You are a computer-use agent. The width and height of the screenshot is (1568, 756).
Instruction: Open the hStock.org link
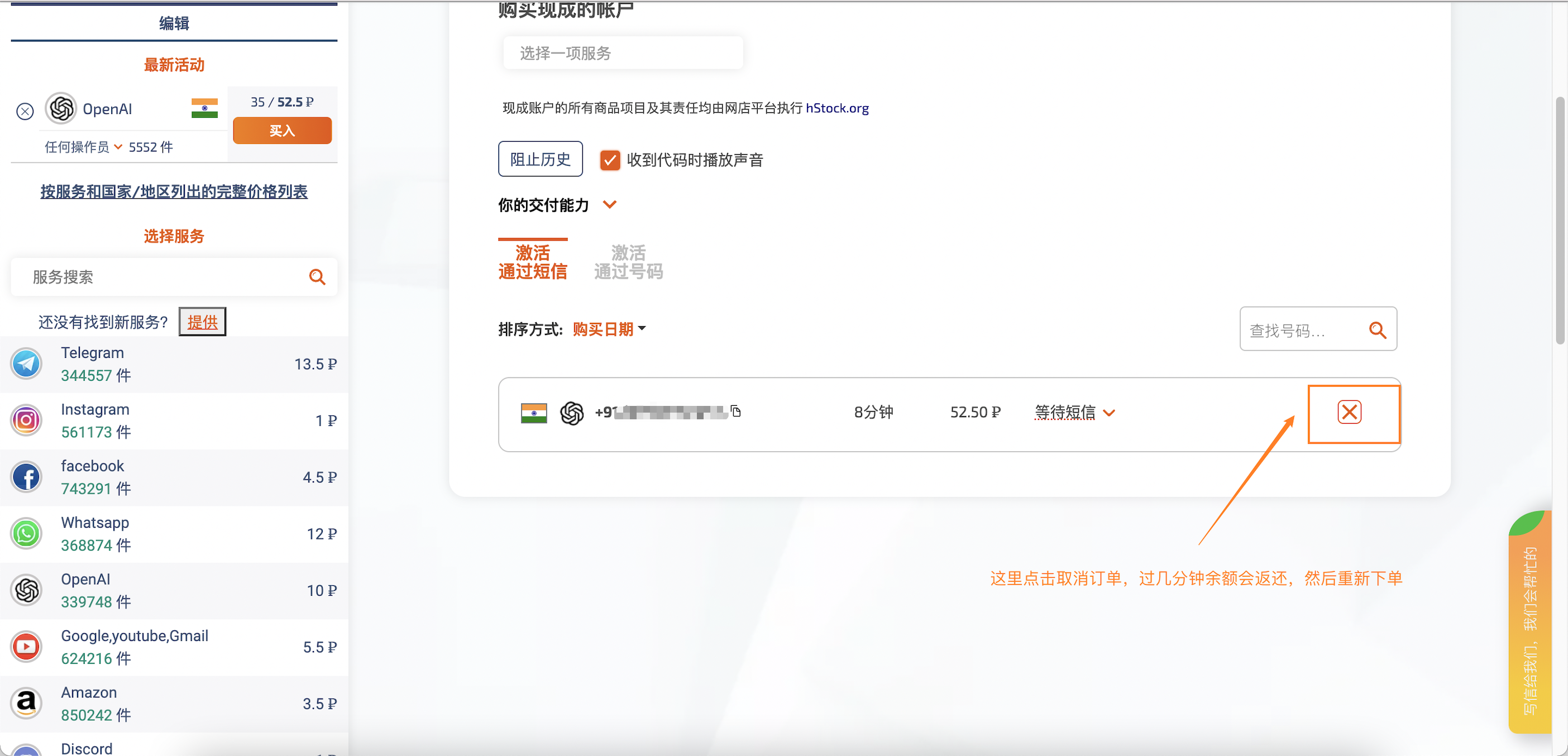click(837, 108)
